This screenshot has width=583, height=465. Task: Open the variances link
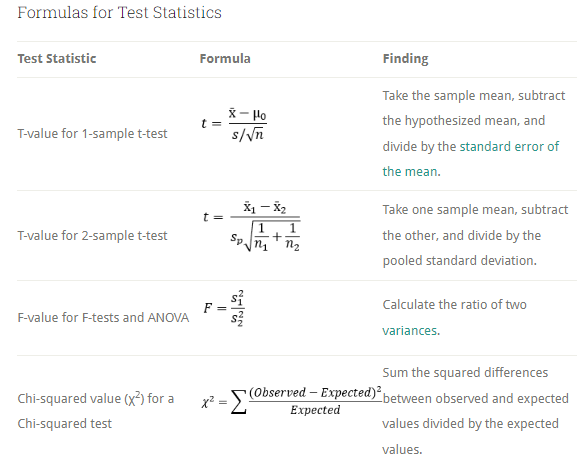[409, 330]
